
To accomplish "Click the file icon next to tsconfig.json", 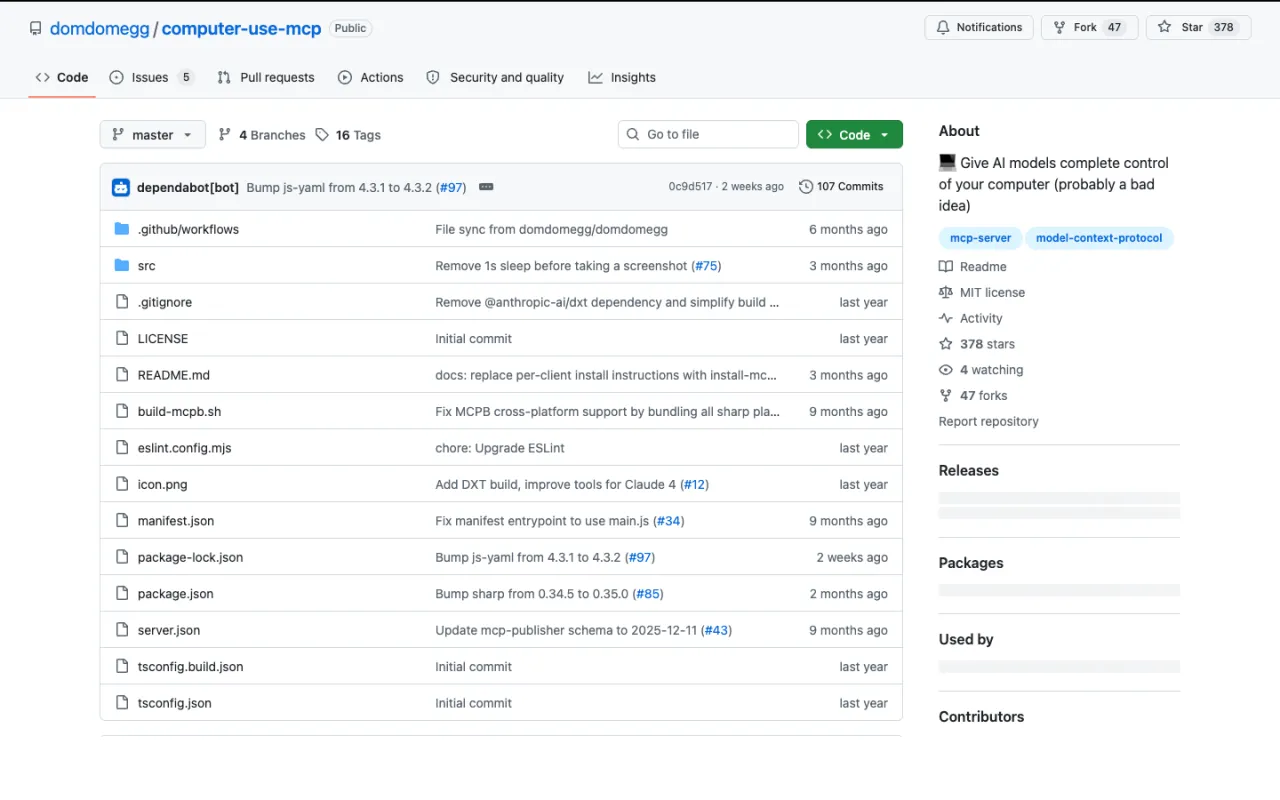I will [122, 703].
